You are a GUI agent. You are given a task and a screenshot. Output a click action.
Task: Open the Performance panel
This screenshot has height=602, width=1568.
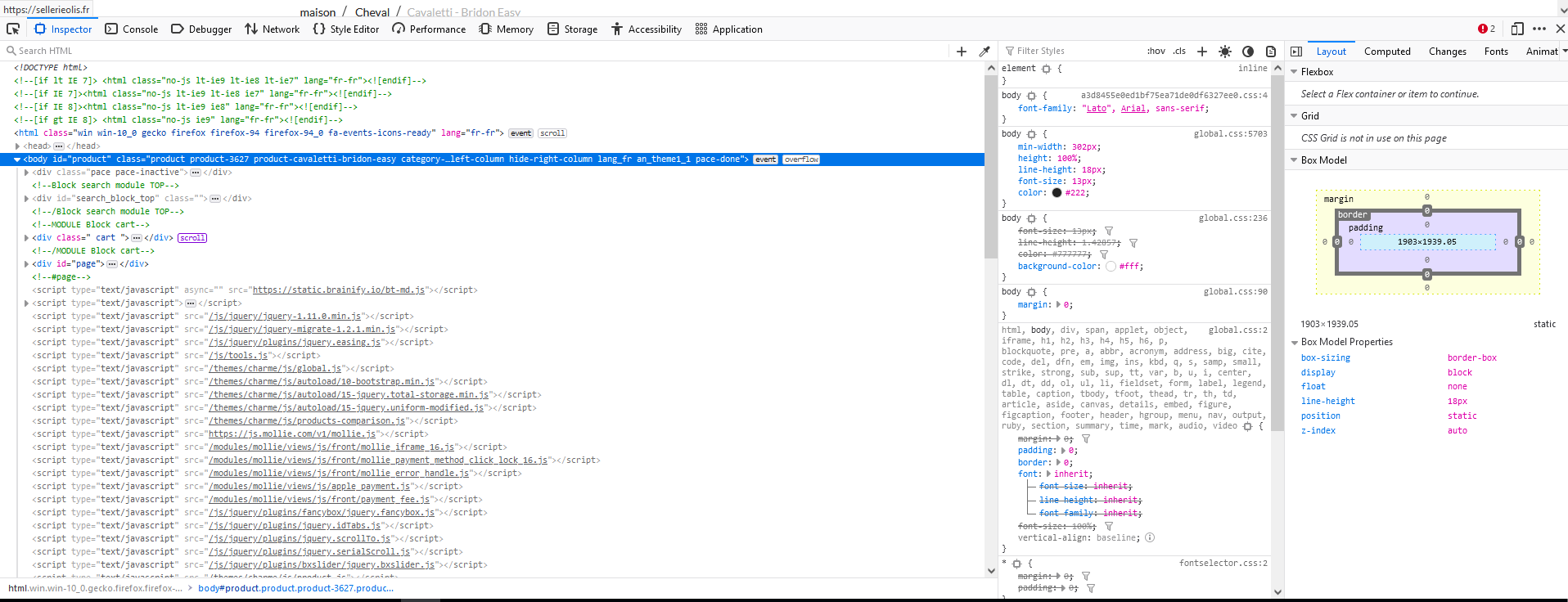point(429,29)
